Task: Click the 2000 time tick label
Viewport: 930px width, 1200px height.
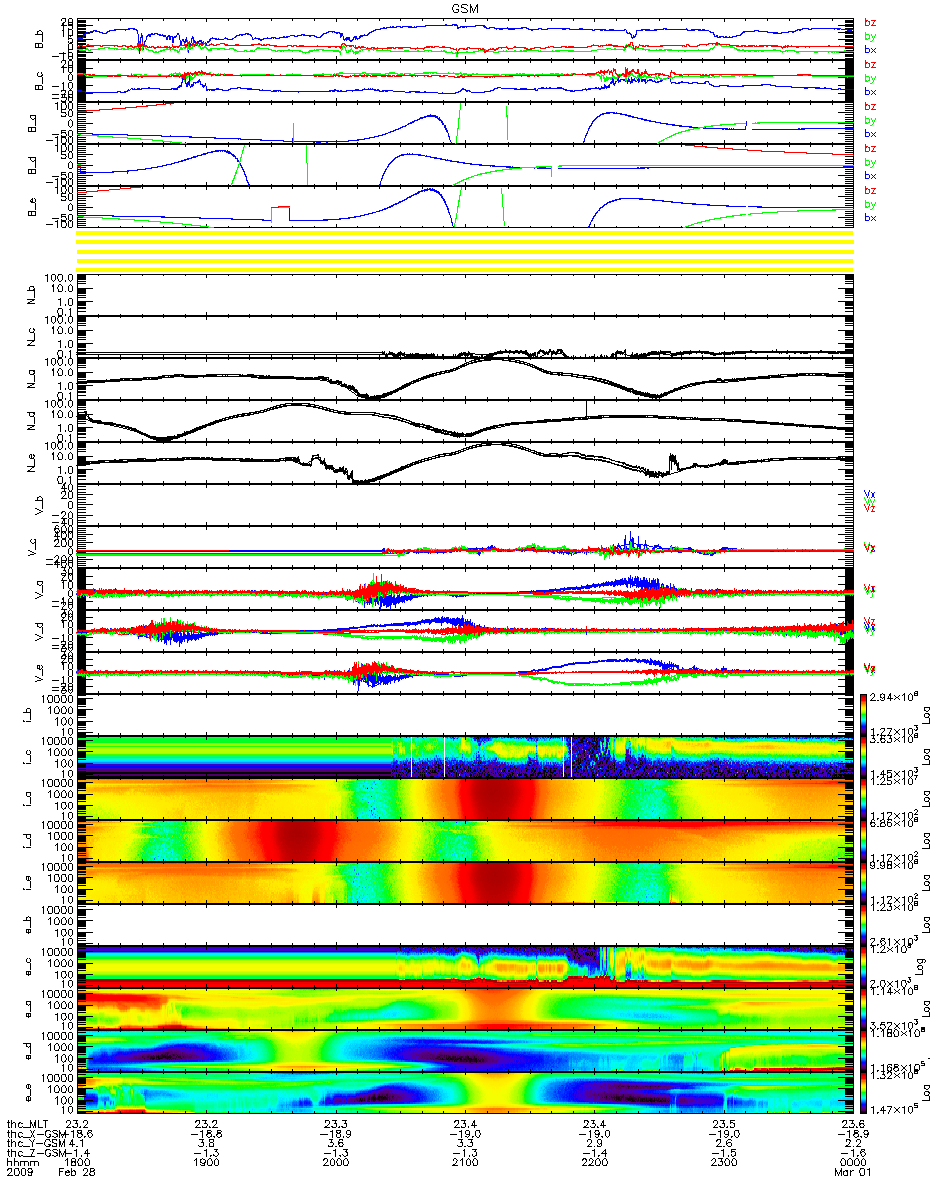Action: click(x=336, y=1164)
